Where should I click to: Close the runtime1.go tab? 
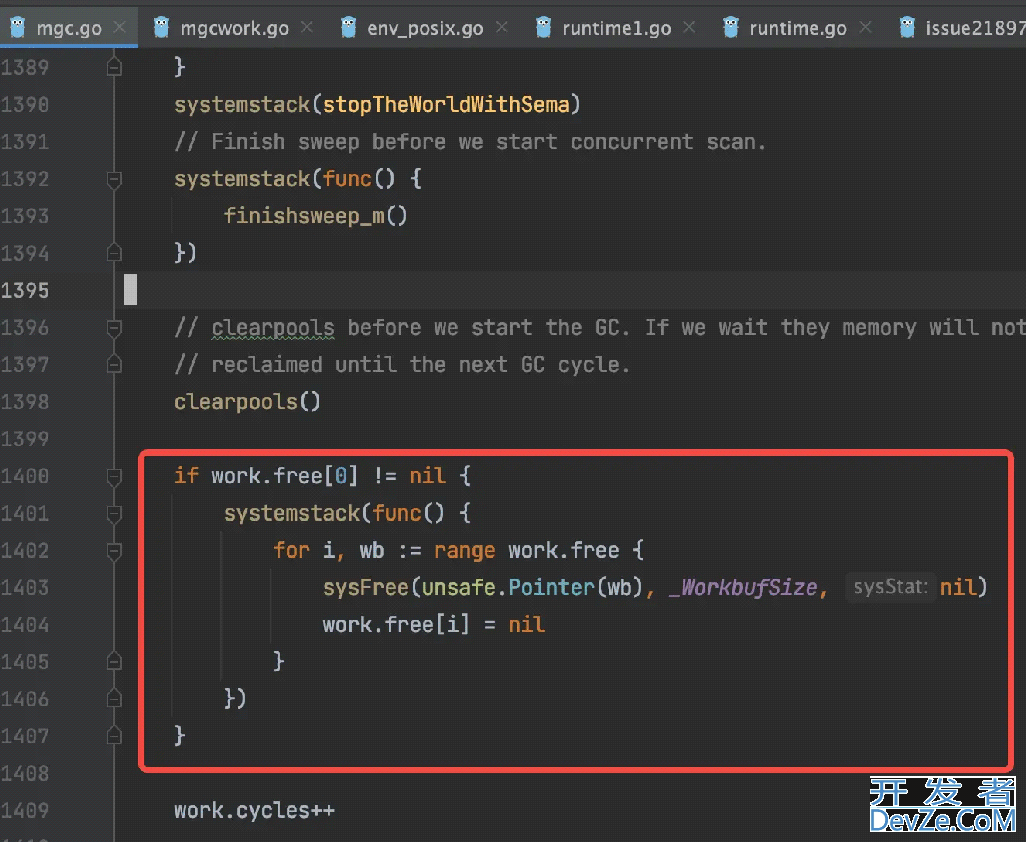[689, 27]
